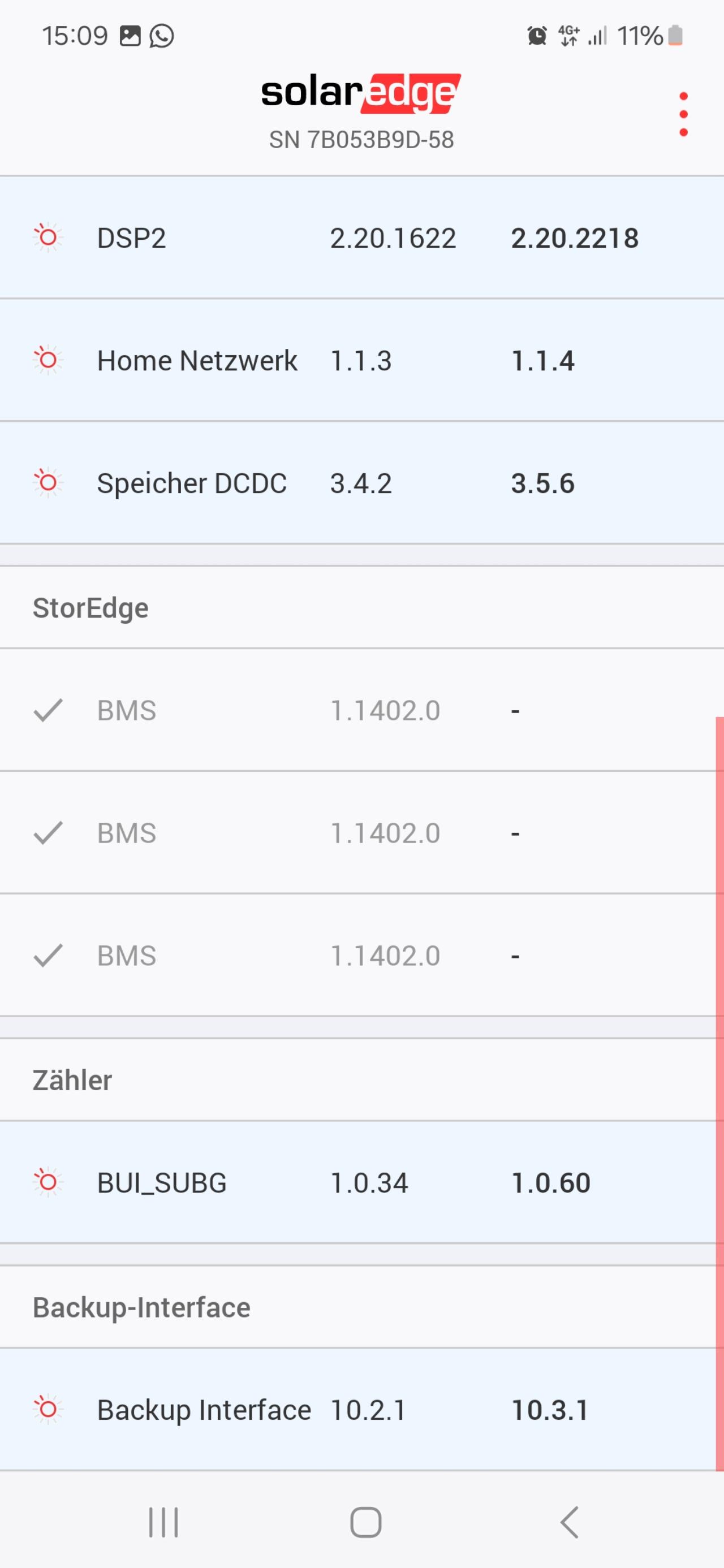Viewport: 724px width, 1568px height.
Task: Tap the update icon beside BUI_SUBG
Action: tap(48, 1182)
